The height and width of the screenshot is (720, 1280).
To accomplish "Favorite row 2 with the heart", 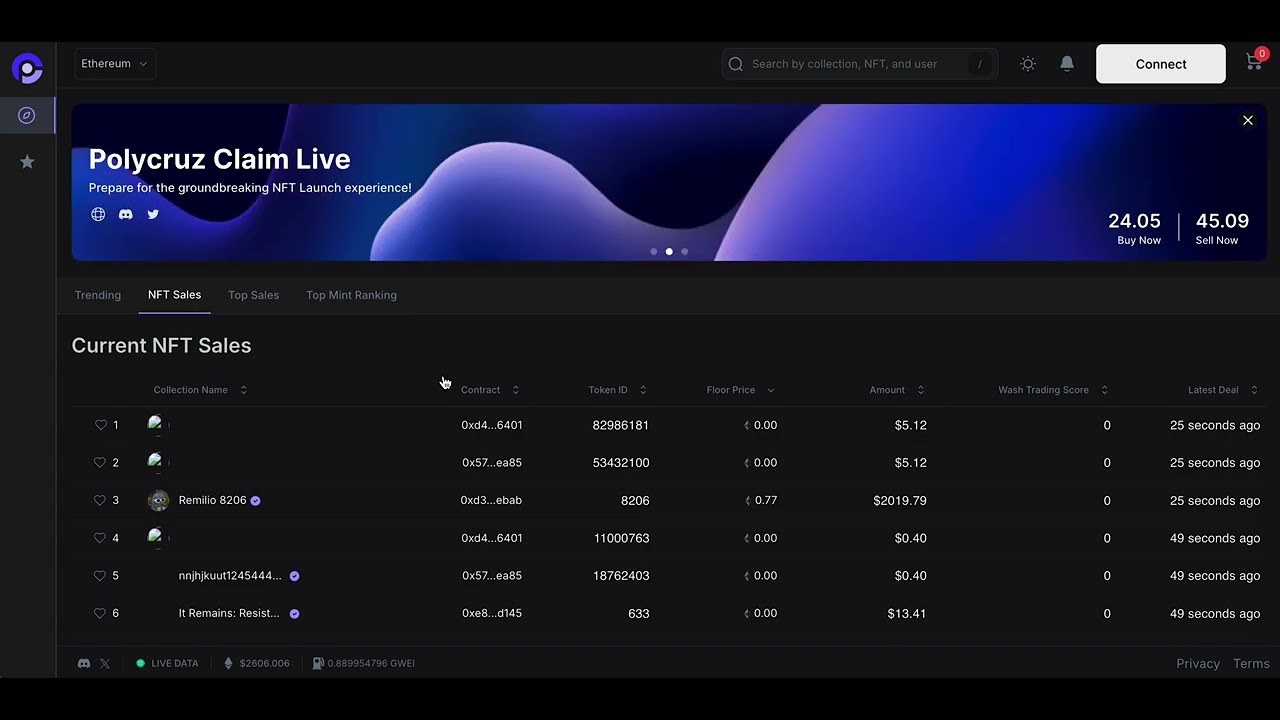I will (100, 463).
